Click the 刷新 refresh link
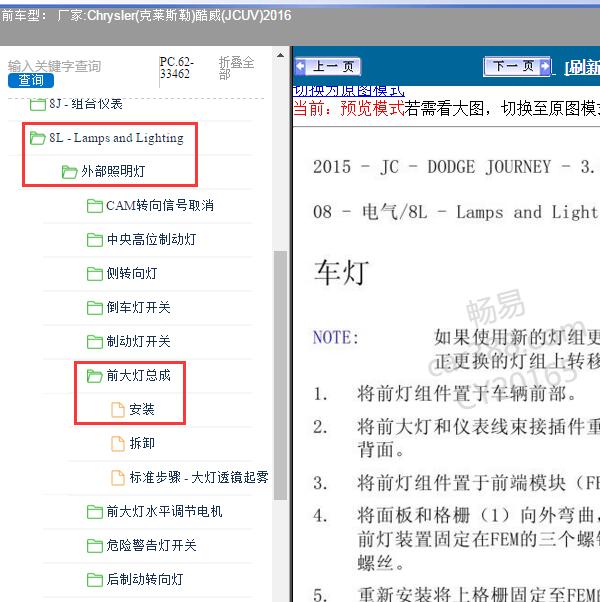 (x=582, y=68)
